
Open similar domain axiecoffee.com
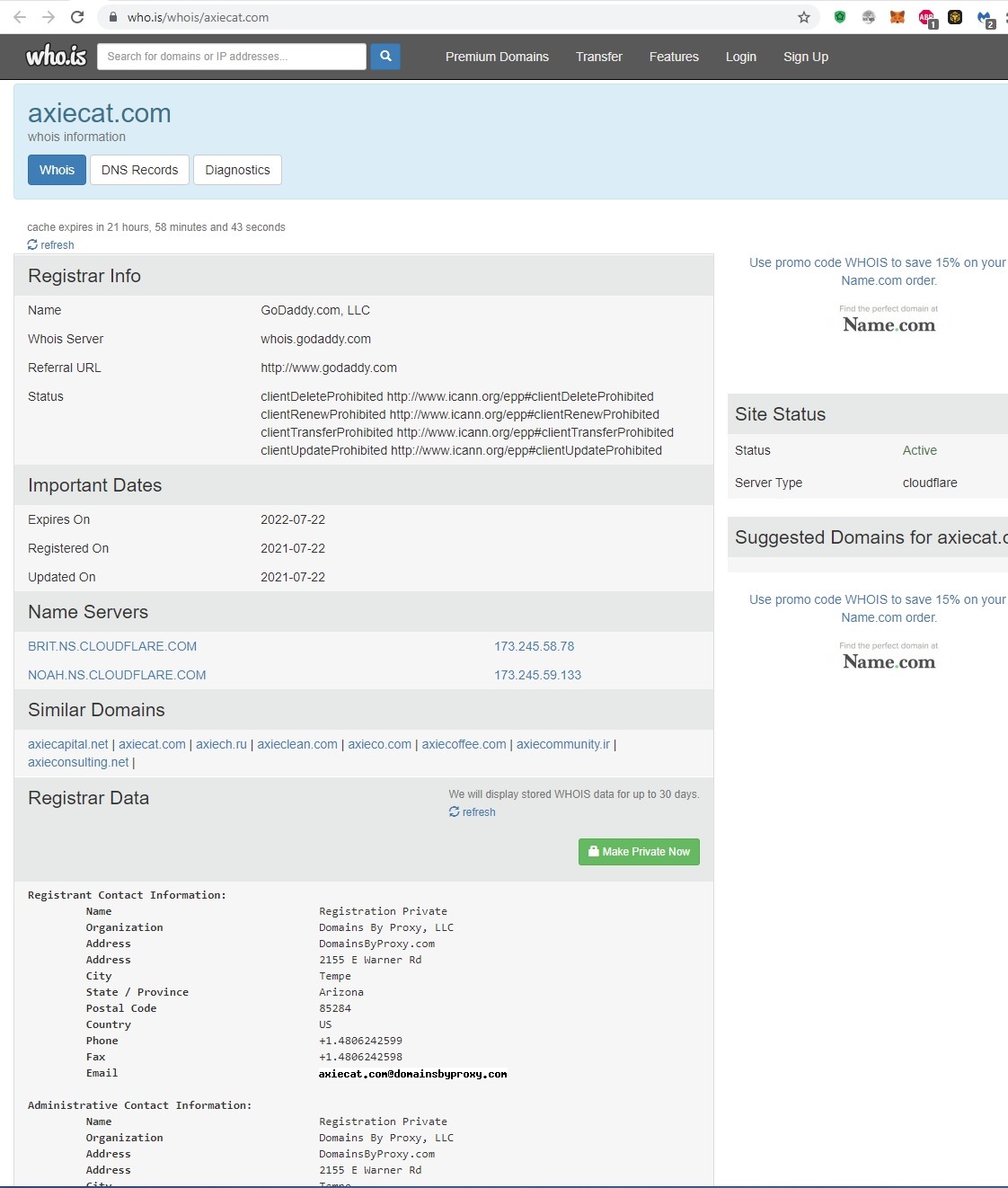click(x=464, y=744)
